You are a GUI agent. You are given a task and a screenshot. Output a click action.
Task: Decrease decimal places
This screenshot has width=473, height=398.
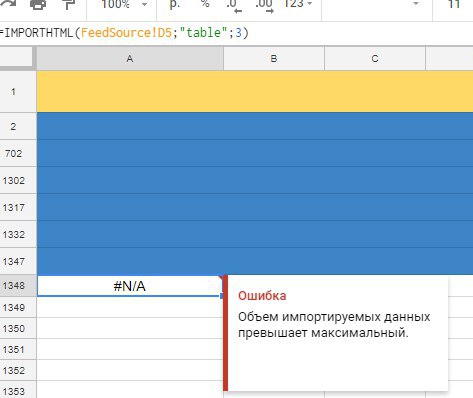point(234,6)
